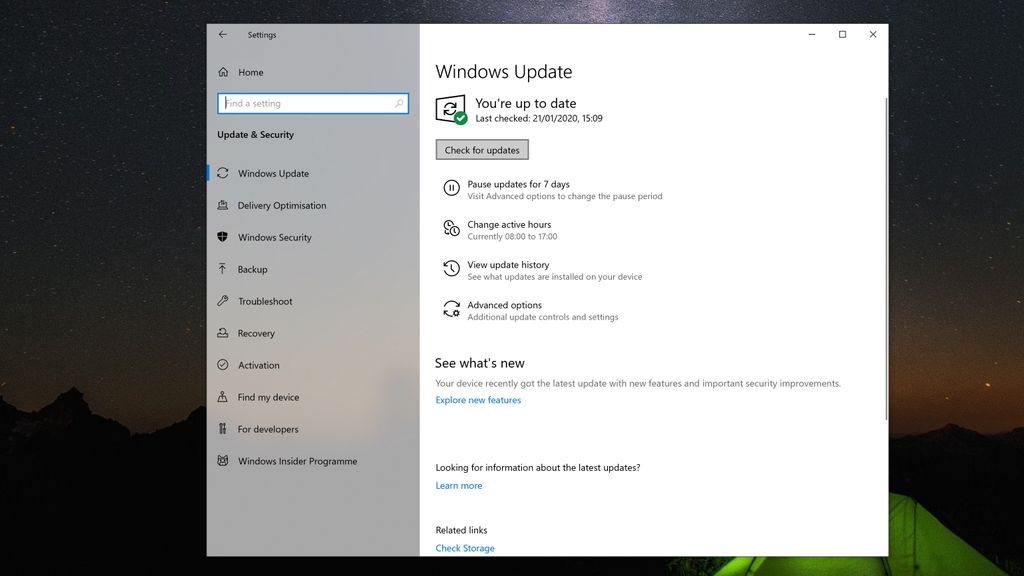Click the back arrow
Image resolution: width=1024 pixels, height=576 pixels.
(222, 34)
